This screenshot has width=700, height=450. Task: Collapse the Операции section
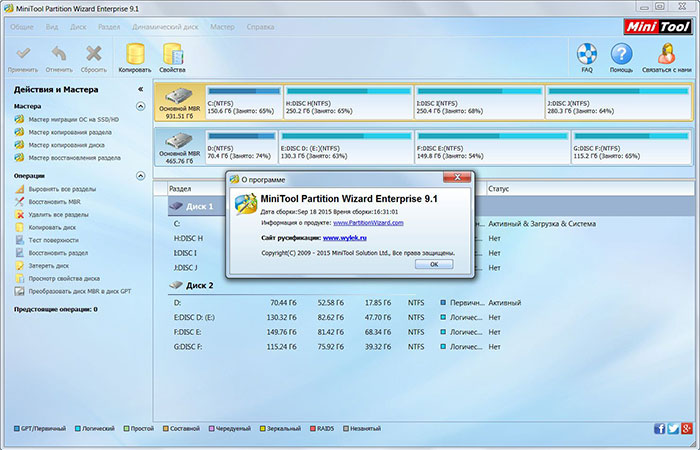click(x=141, y=176)
